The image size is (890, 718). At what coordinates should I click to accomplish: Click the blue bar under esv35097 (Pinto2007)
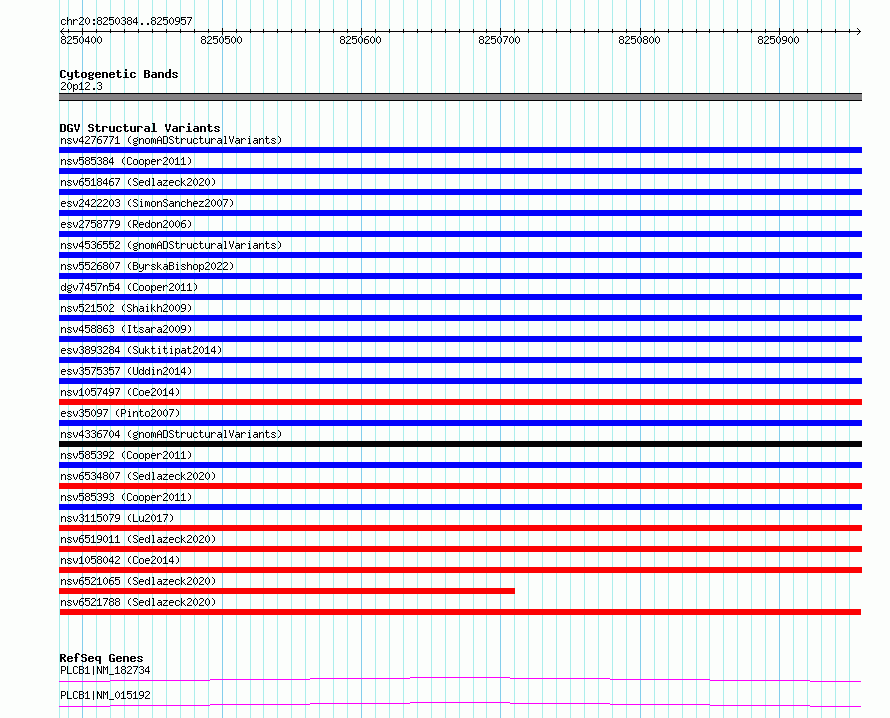click(460, 423)
